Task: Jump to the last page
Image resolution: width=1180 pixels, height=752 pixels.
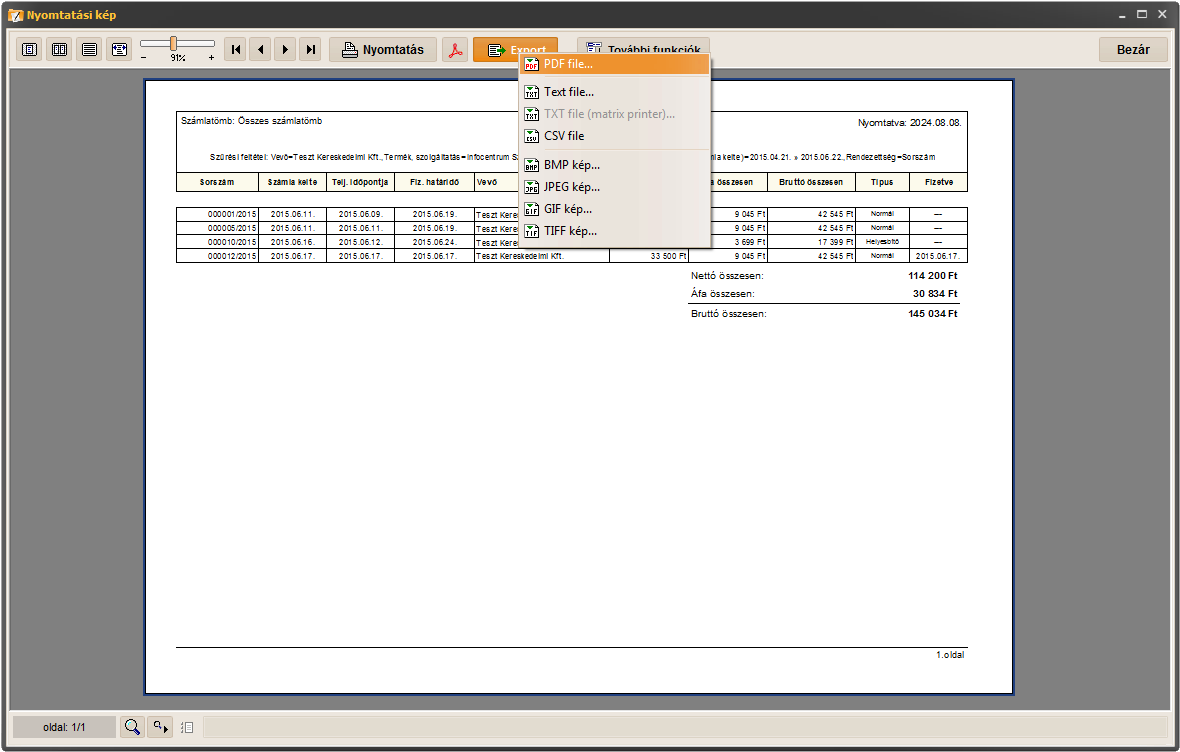Action: click(310, 50)
